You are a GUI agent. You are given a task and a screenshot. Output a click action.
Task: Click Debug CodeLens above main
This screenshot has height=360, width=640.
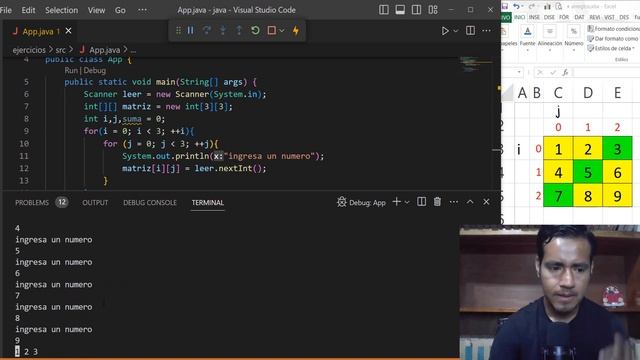click(x=94, y=70)
